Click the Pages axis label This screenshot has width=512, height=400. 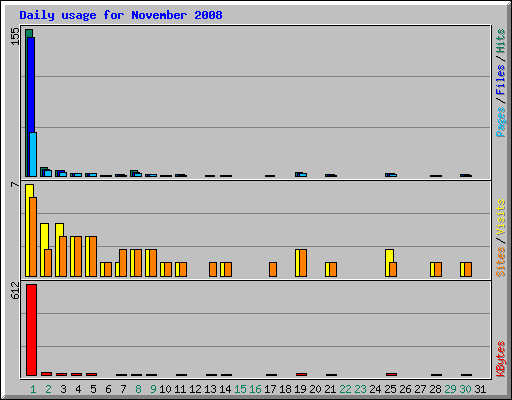point(500,122)
